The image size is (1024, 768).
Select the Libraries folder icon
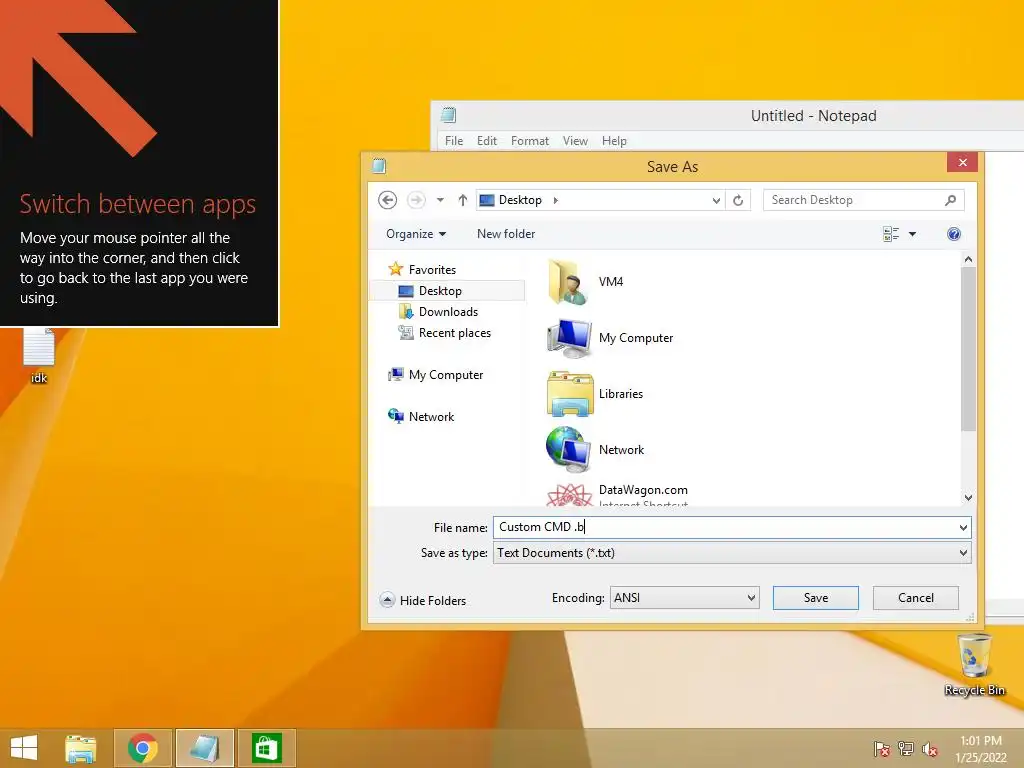(x=569, y=393)
